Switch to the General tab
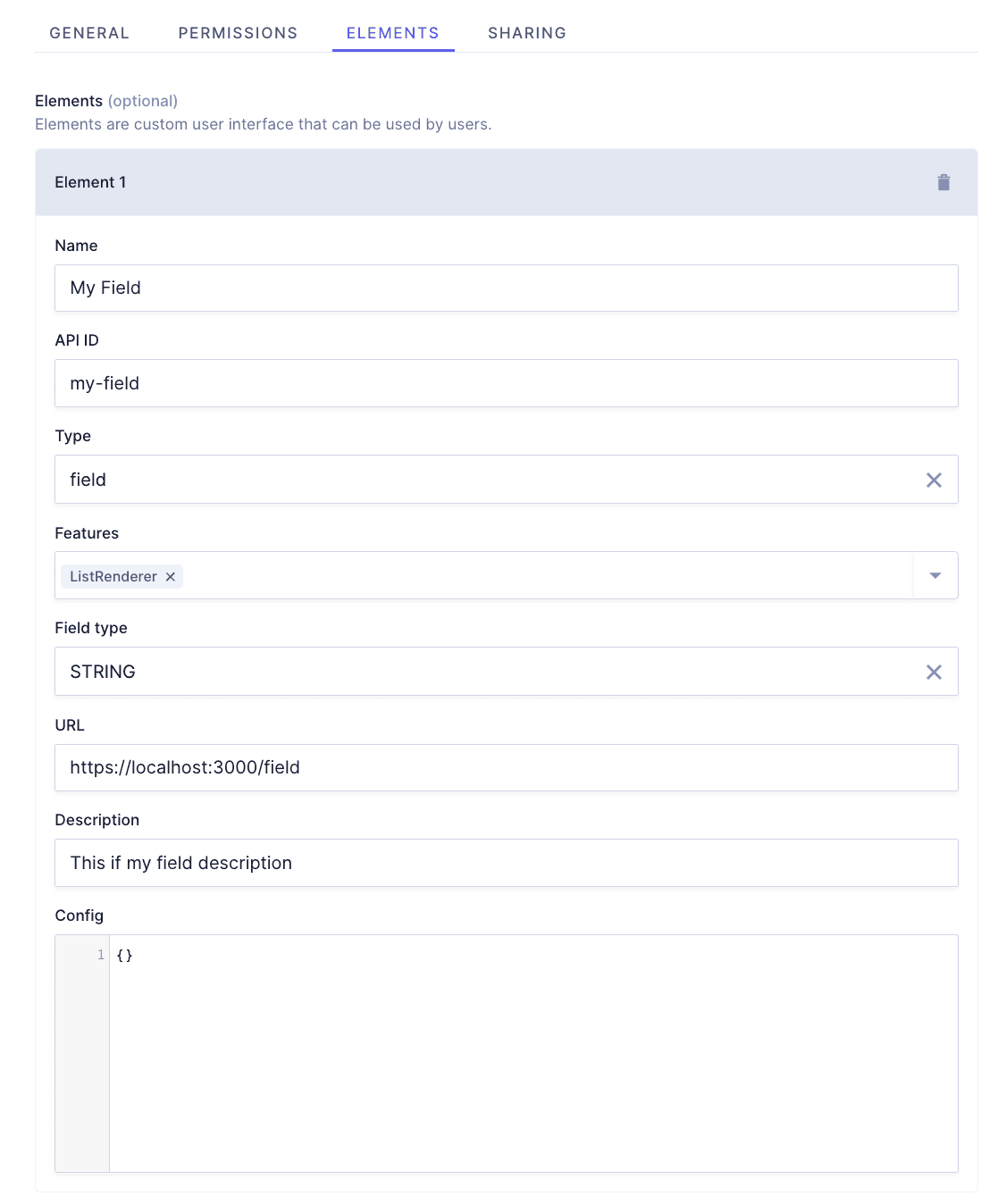This screenshot has height=1204, width=1006. (x=88, y=33)
